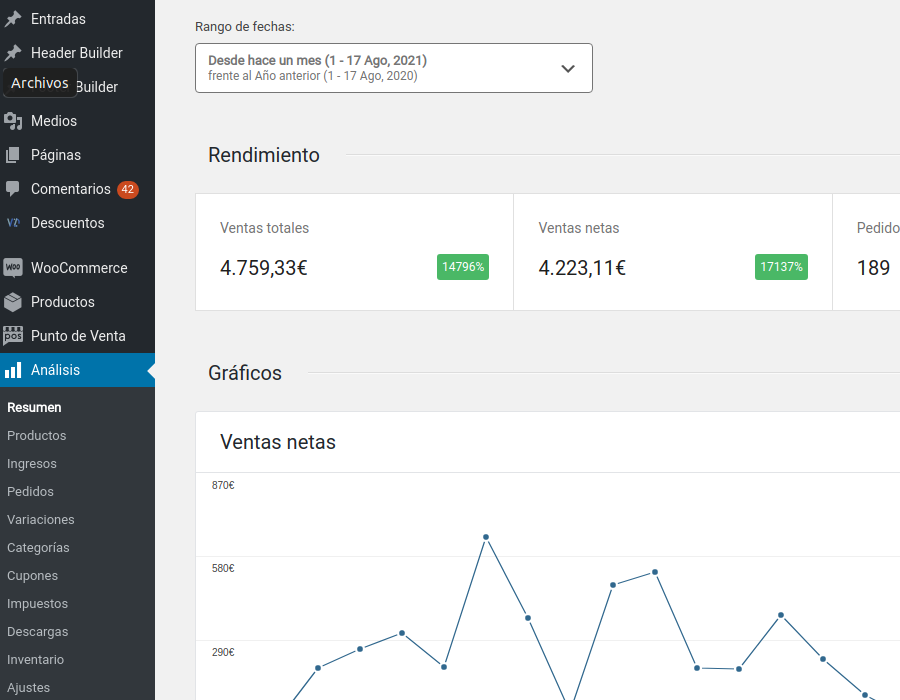The width and height of the screenshot is (900, 700).
Task: Click the 580€ axis label
Action: point(223,569)
